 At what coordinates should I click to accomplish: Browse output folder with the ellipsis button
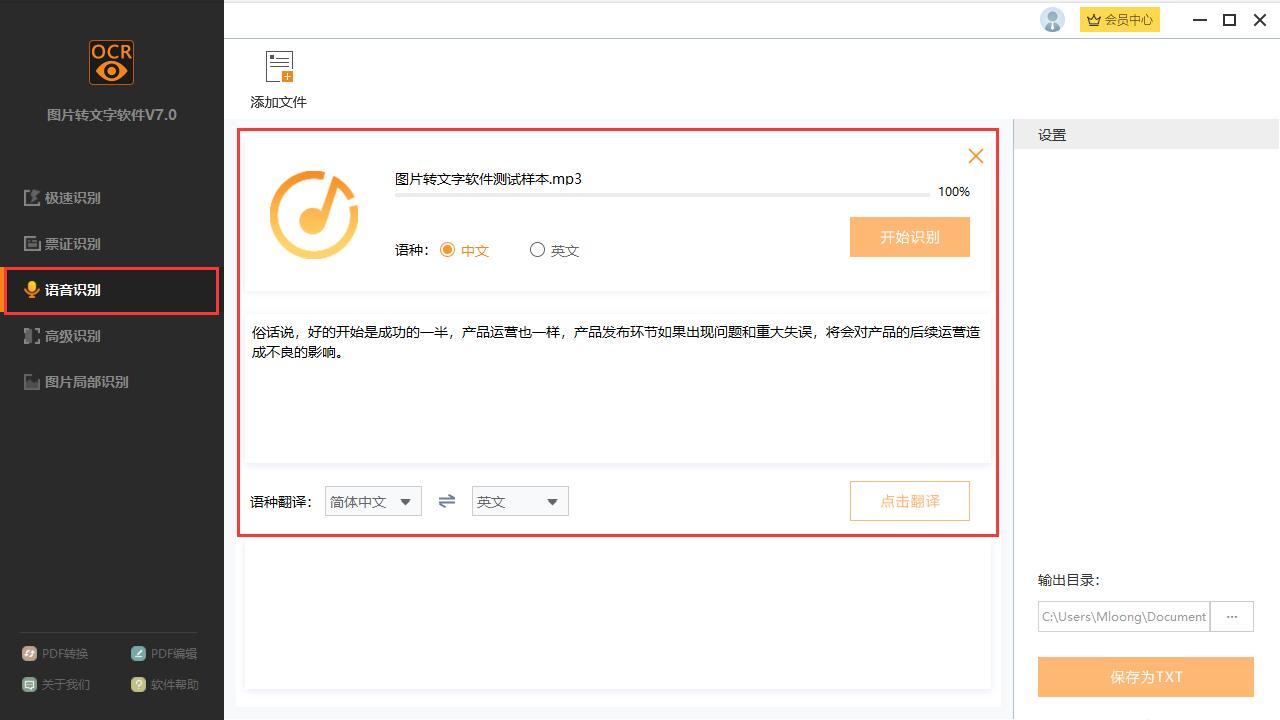point(1232,617)
